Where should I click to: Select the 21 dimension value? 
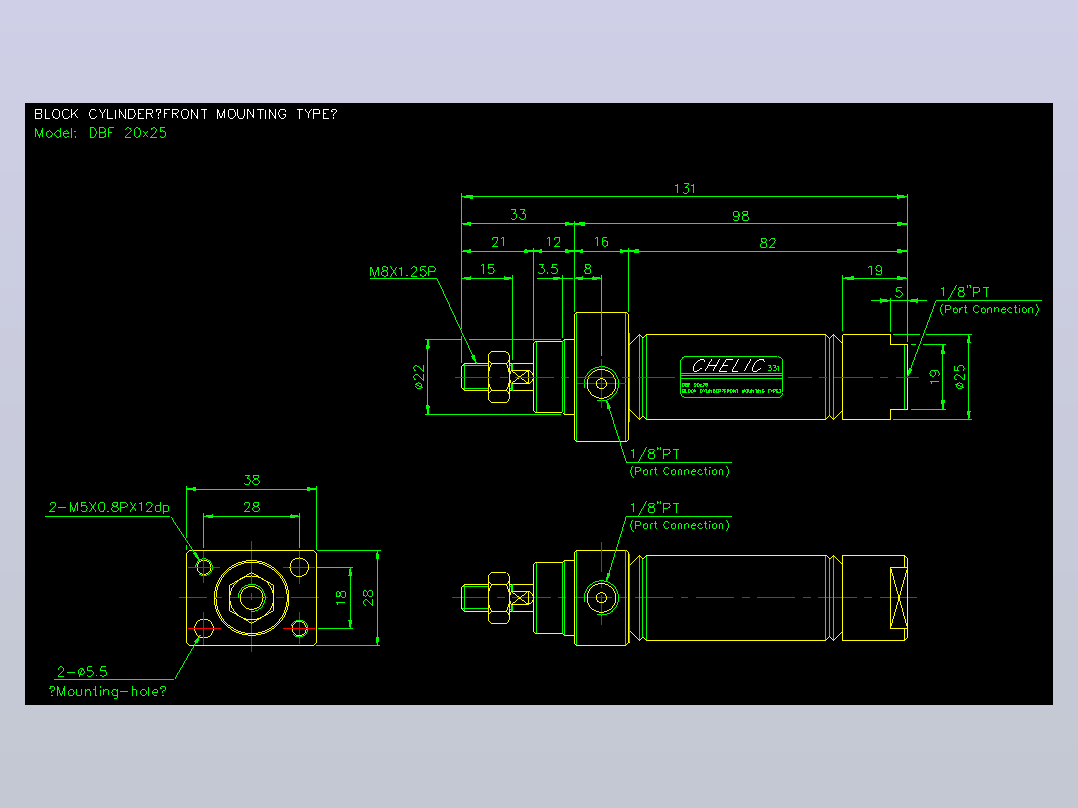498,242
